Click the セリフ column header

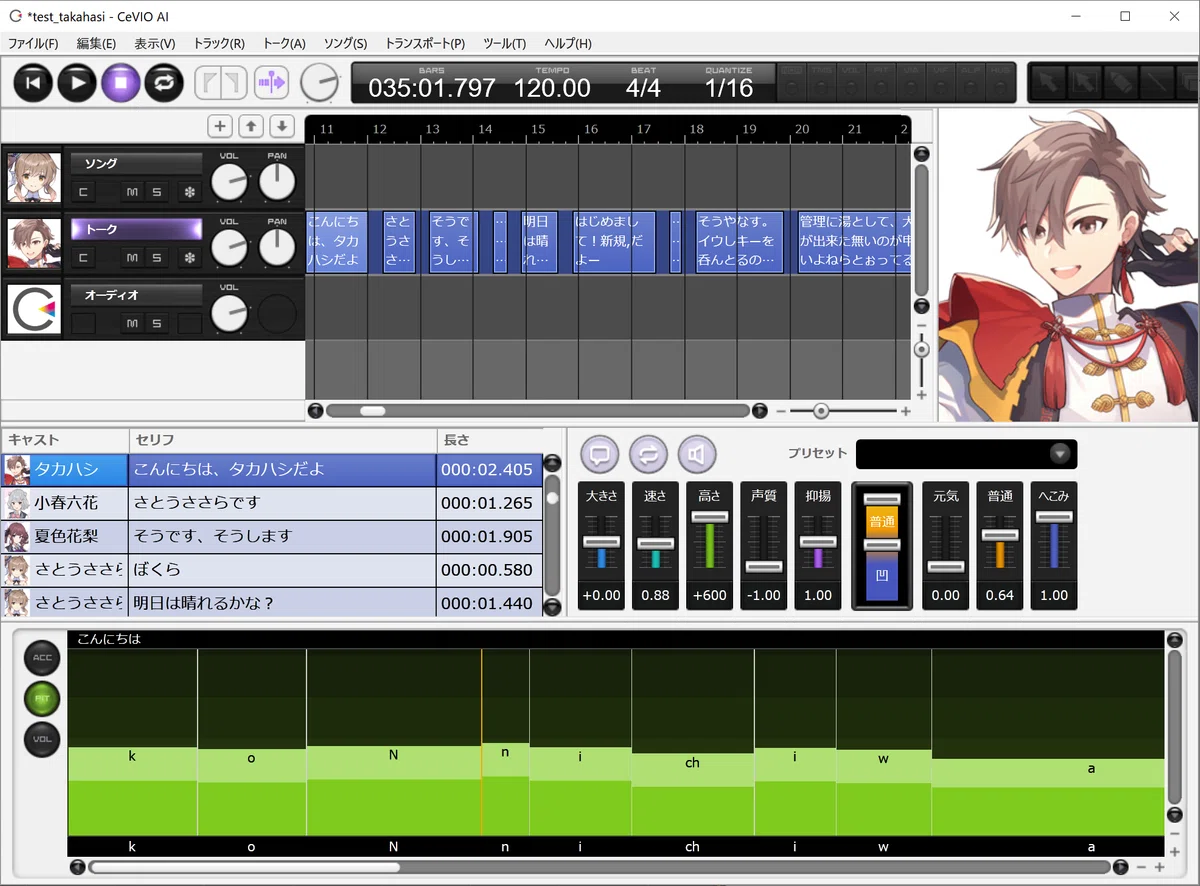point(282,440)
